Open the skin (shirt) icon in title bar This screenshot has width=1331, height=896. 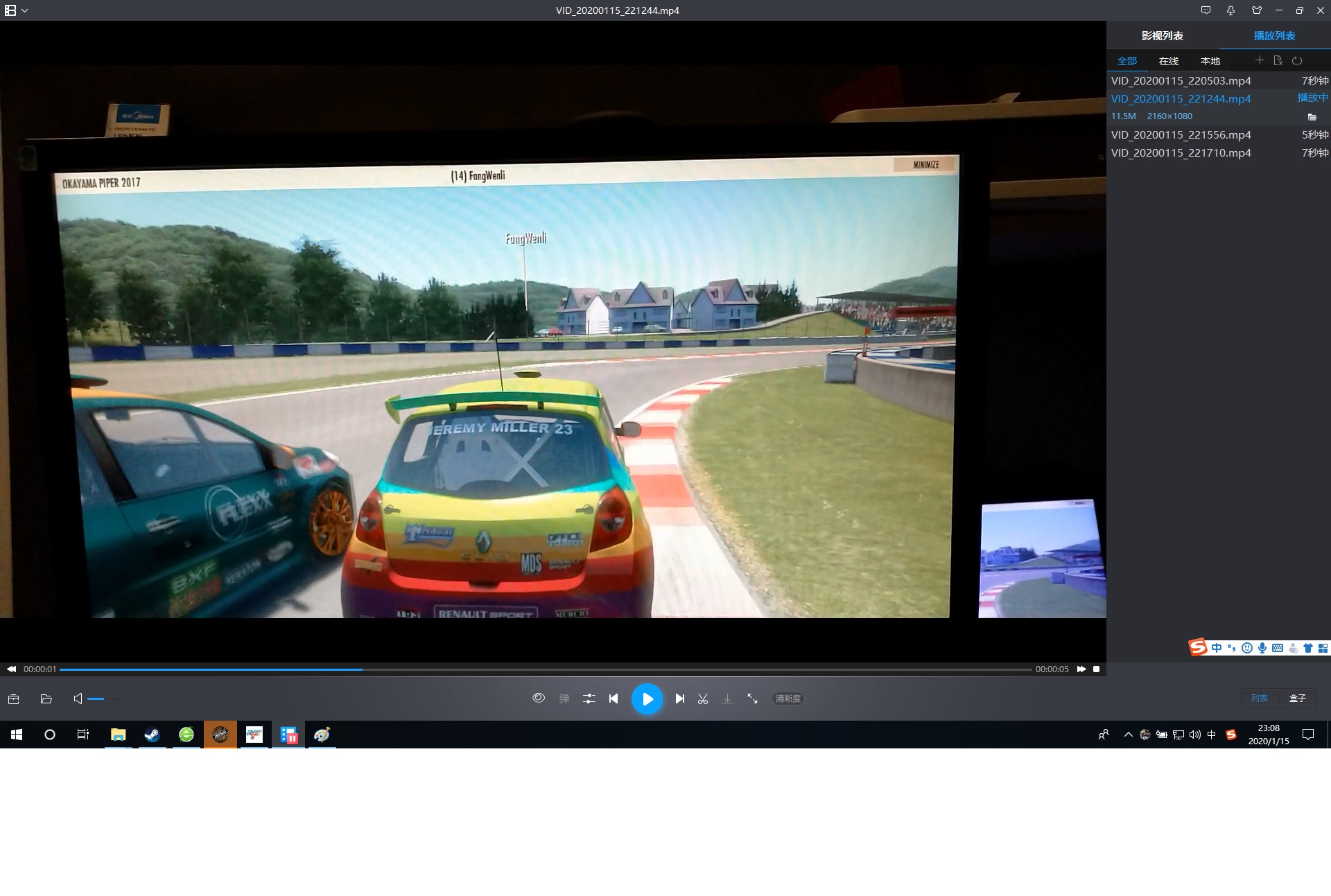[x=1257, y=10]
